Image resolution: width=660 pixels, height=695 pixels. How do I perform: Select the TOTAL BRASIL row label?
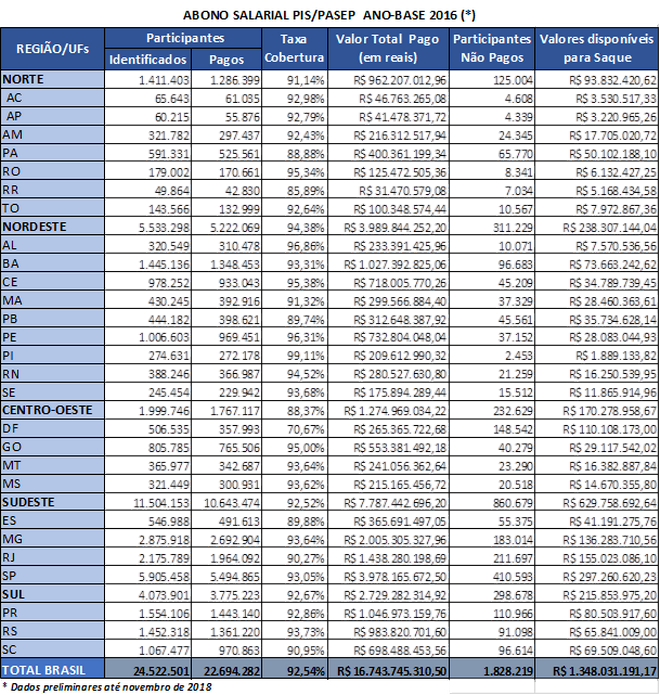46,668
